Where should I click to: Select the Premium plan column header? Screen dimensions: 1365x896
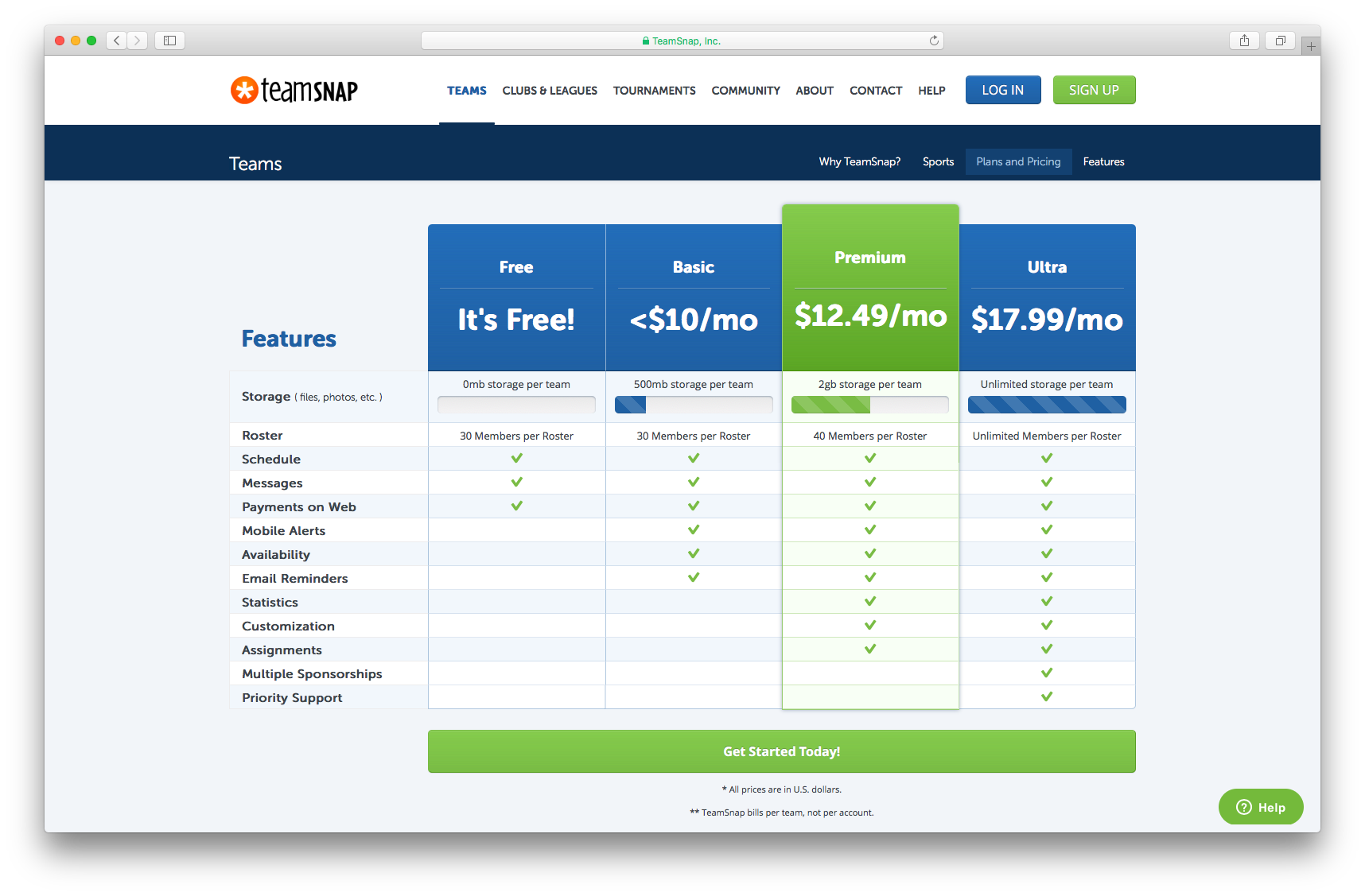pos(869,258)
